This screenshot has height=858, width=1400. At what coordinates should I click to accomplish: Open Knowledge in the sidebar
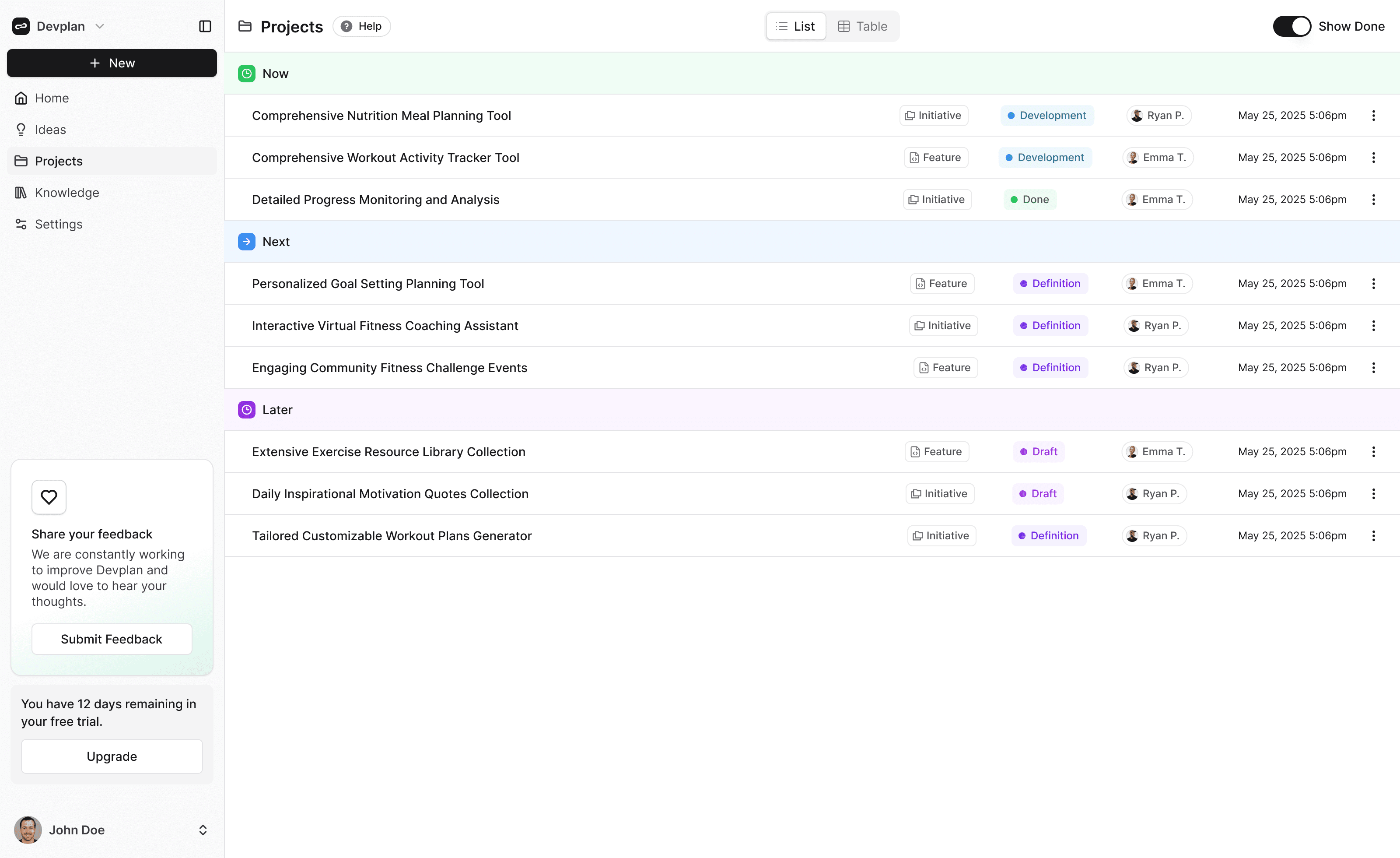(67, 193)
